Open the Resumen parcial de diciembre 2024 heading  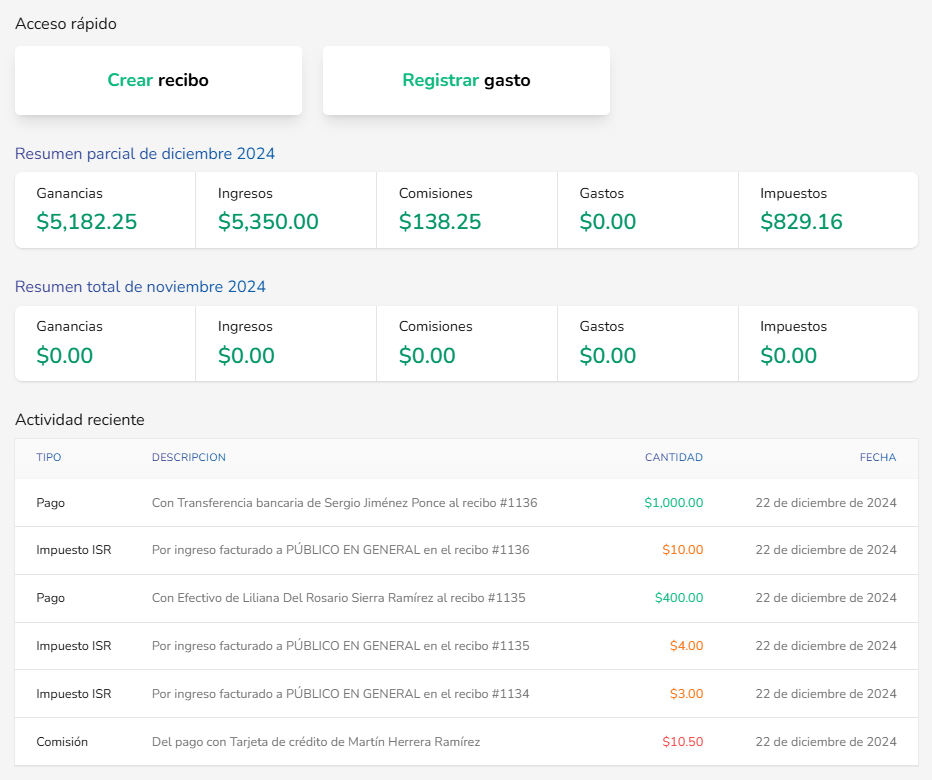(x=145, y=153)
